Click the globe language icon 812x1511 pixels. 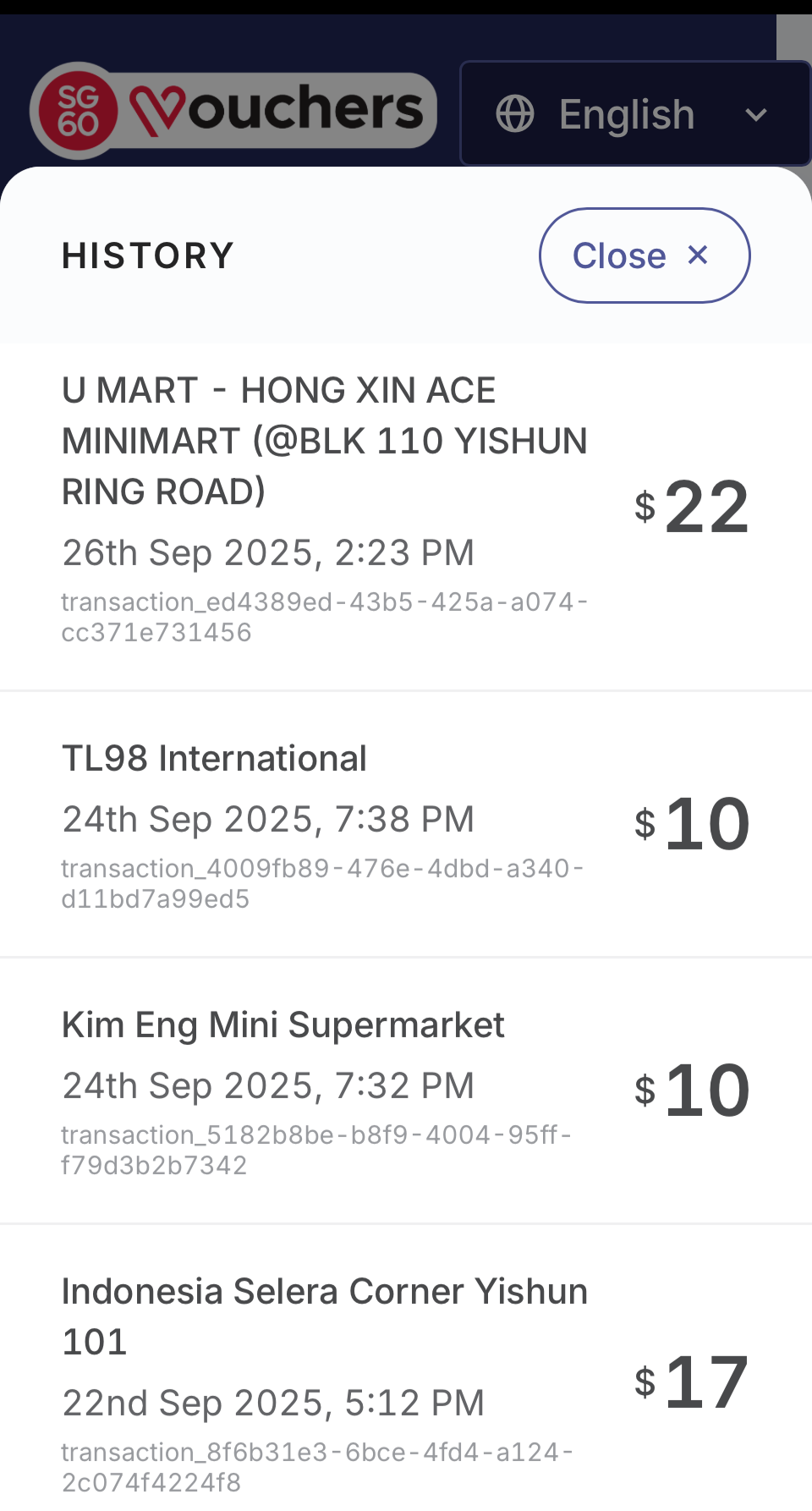515,113
